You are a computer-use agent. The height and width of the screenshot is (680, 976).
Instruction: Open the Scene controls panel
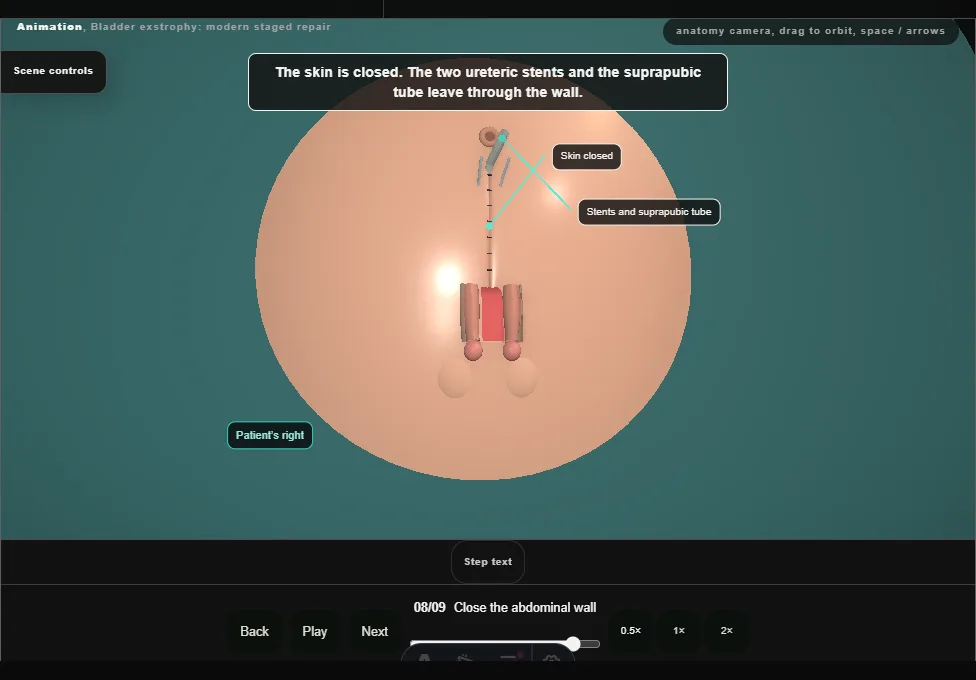(x=54, y=72)
